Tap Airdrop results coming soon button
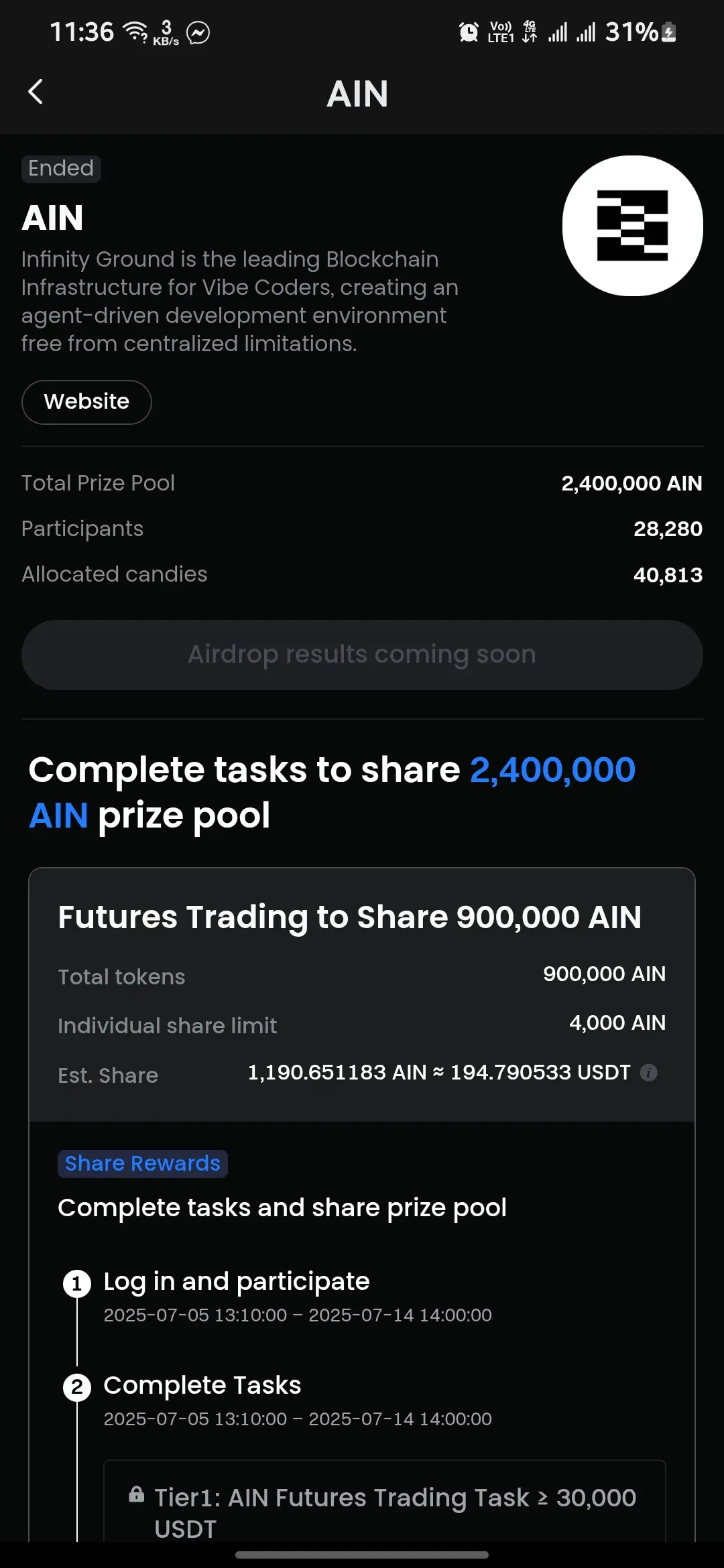724x1568 pixels. (362, 655)
